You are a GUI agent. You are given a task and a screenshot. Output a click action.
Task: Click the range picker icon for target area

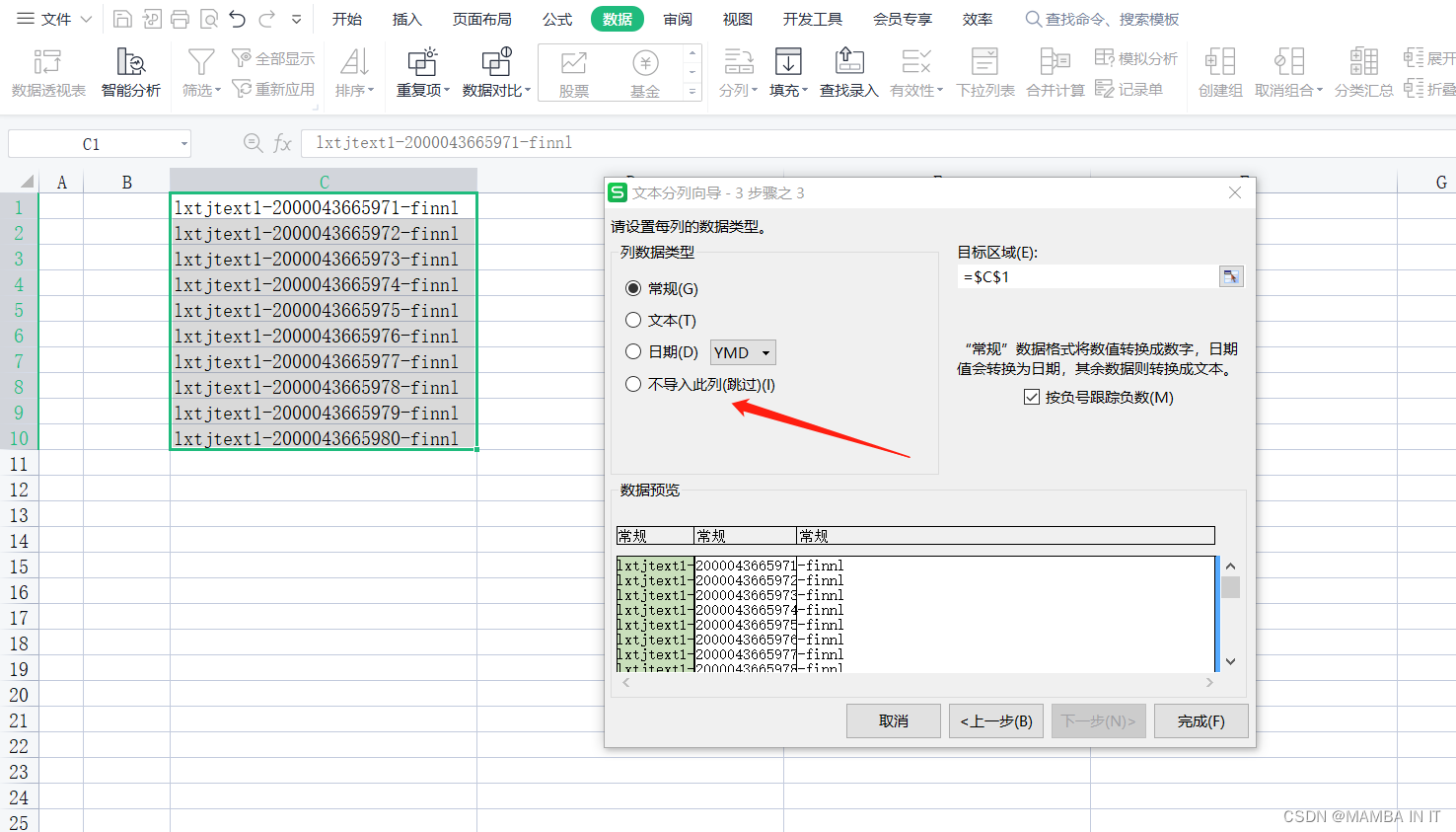coord(1231,276)
